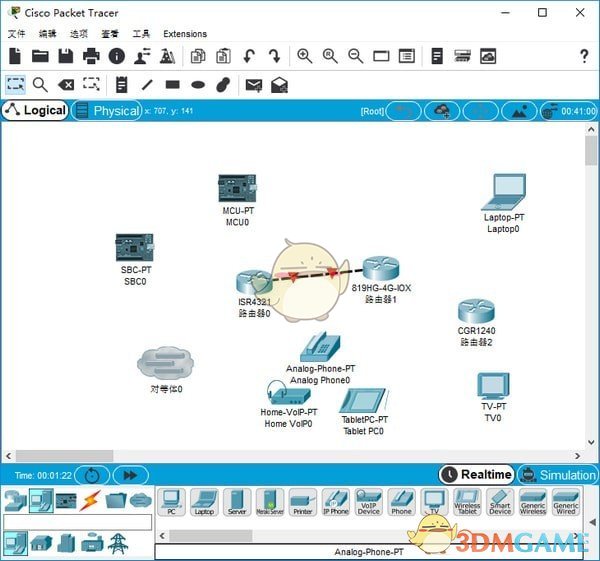Zoom in on the workspace
The image size is (600, 561).
click(305, 56)
